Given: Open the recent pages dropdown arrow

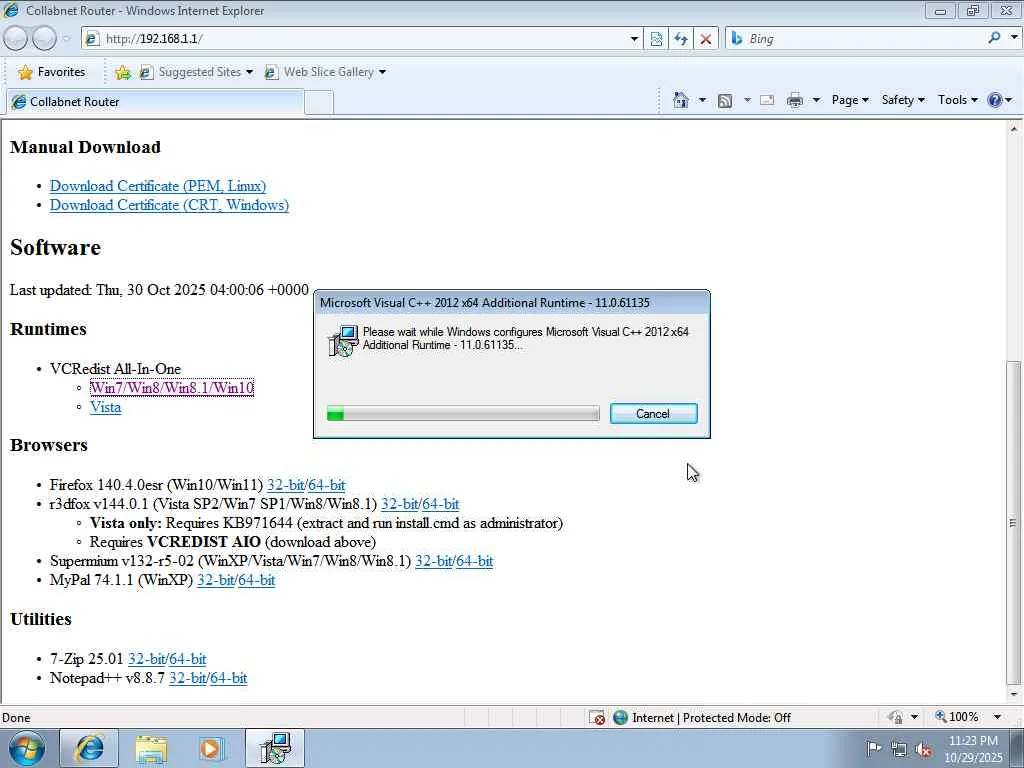Looking at the screenshot, I should pyautogui.click(x=66, y=39).
